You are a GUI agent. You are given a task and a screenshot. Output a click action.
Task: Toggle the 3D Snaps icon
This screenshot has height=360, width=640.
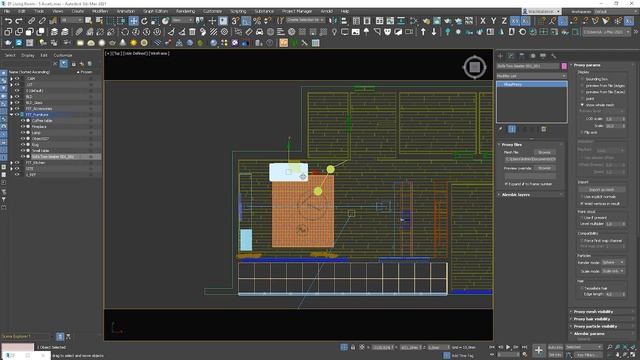click(236, 20)
